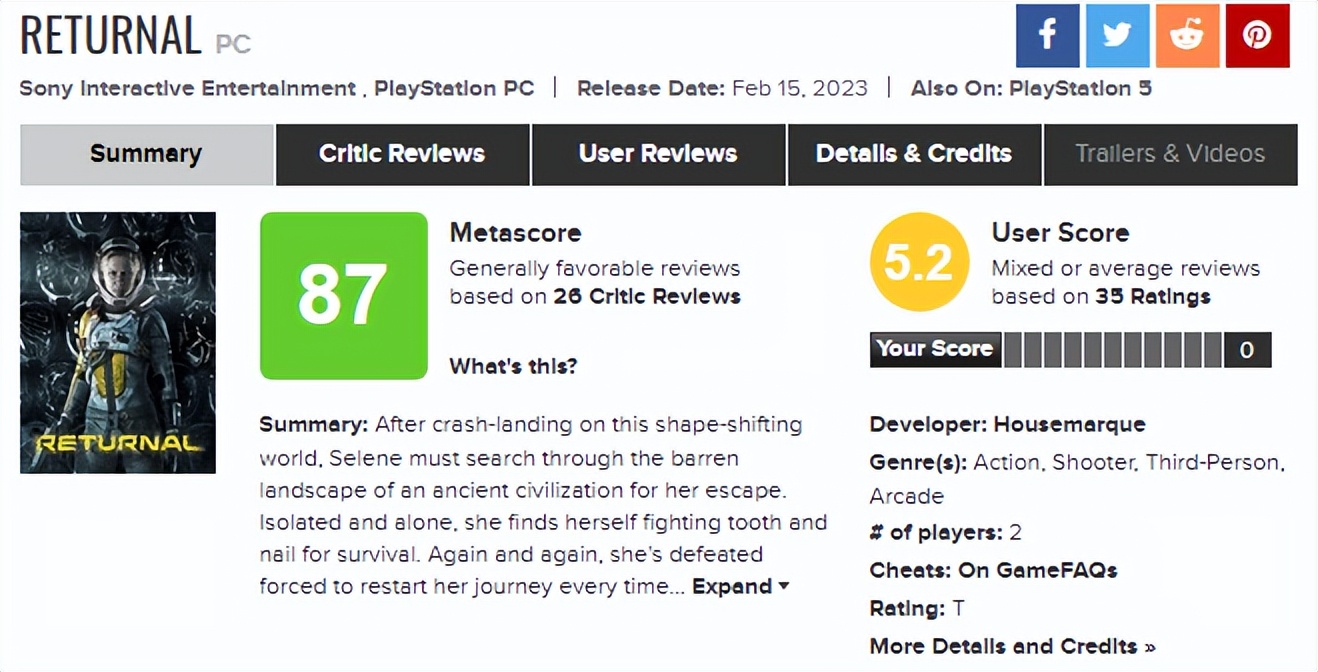Go to Details & Credits tab
The width and height of the screenshot is (1318, 672).
tap(914, 154)
